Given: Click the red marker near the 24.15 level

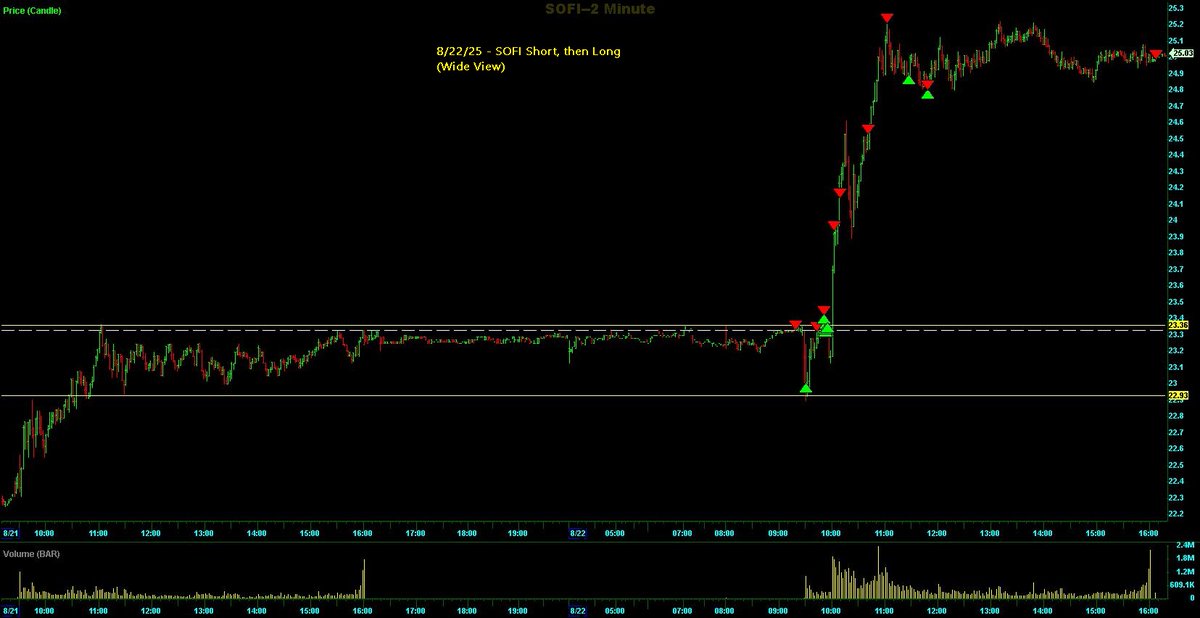Looking at the screenshot, I should 840,192.
